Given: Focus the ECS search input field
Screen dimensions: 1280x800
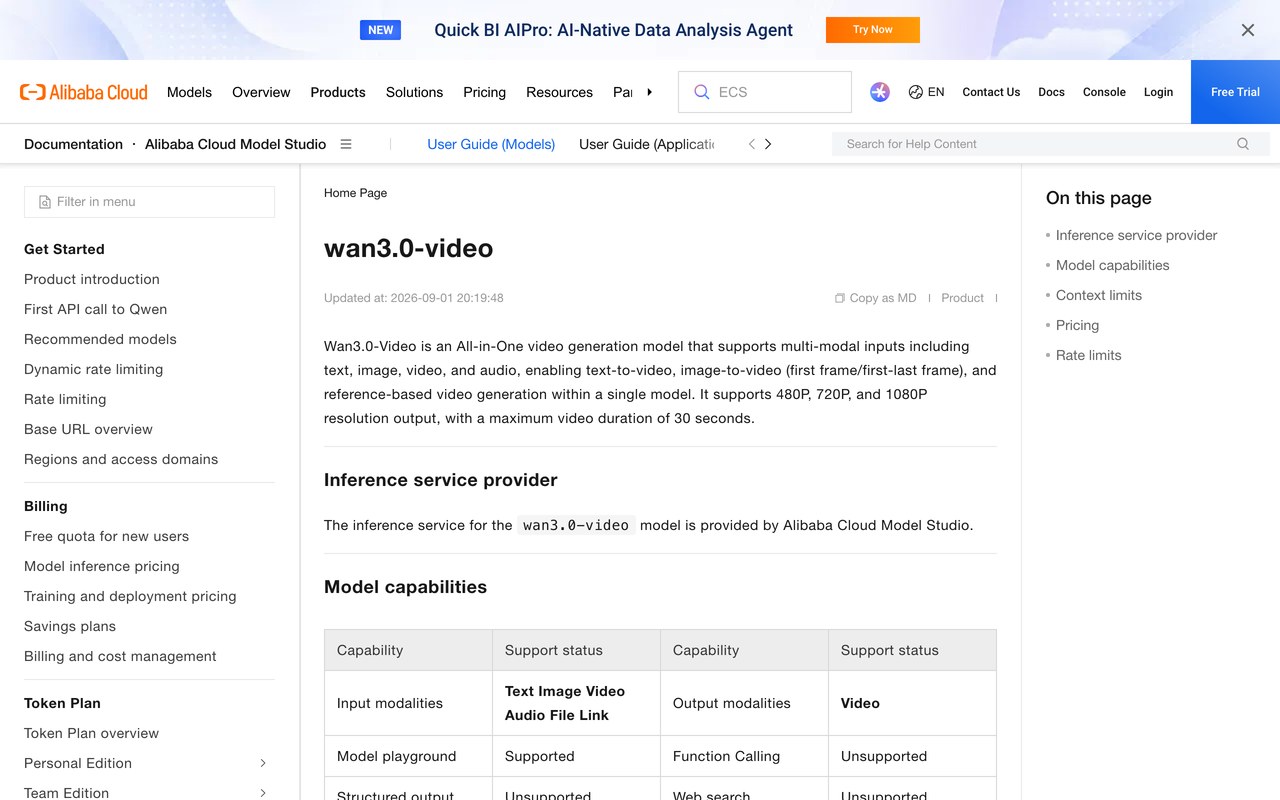Looking at the screenshot, I should click(765, 92).
